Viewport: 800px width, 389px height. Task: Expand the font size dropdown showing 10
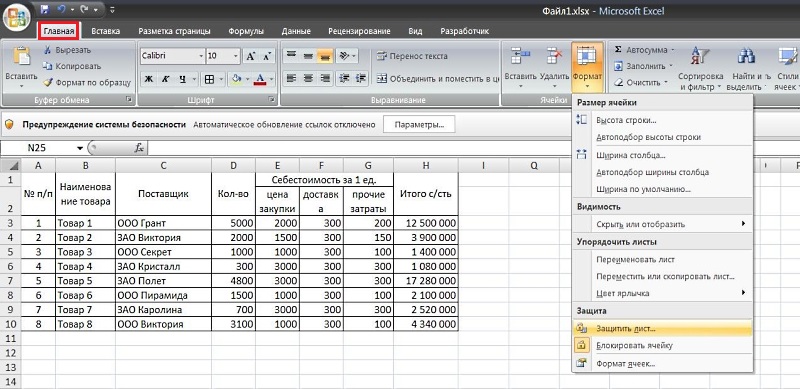(236, 56)
